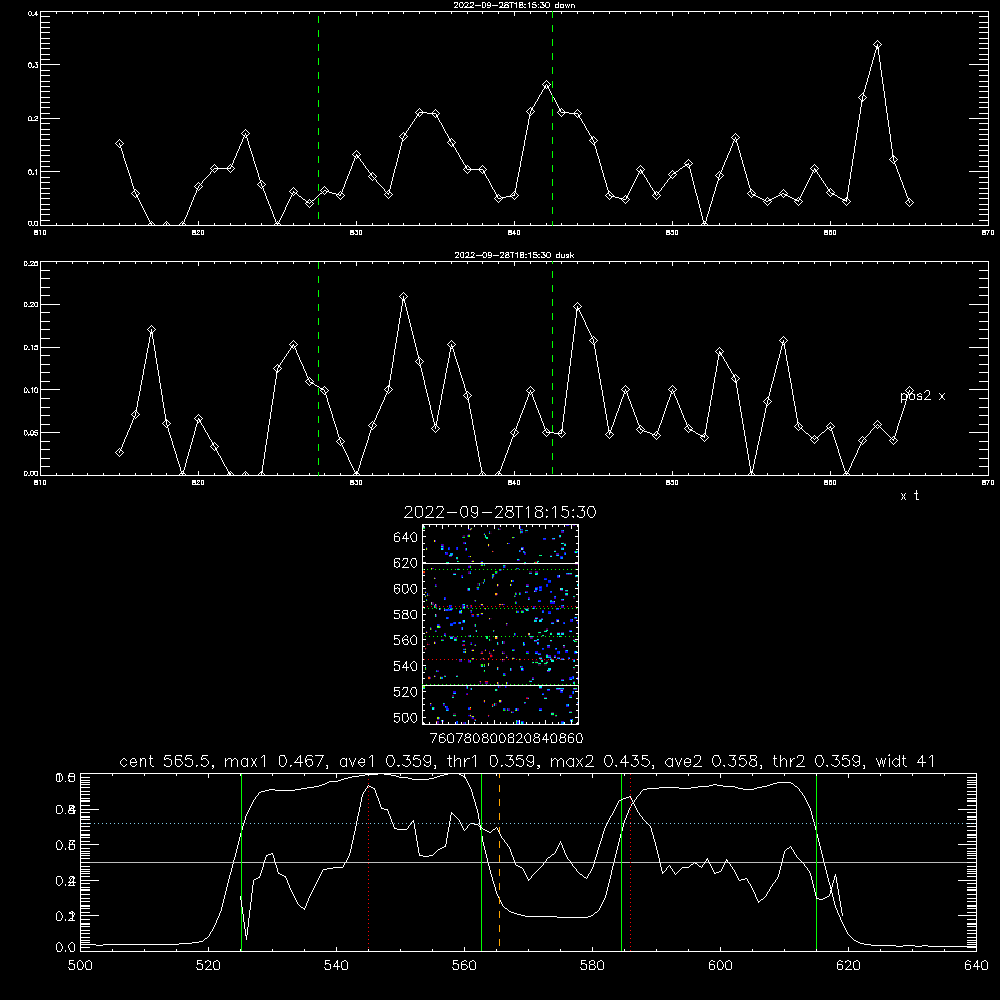The width and height of the screenshot is (1000, 1000).
Task: Click x-axis label '870' under dusk plot
Action: click(987, 483)
